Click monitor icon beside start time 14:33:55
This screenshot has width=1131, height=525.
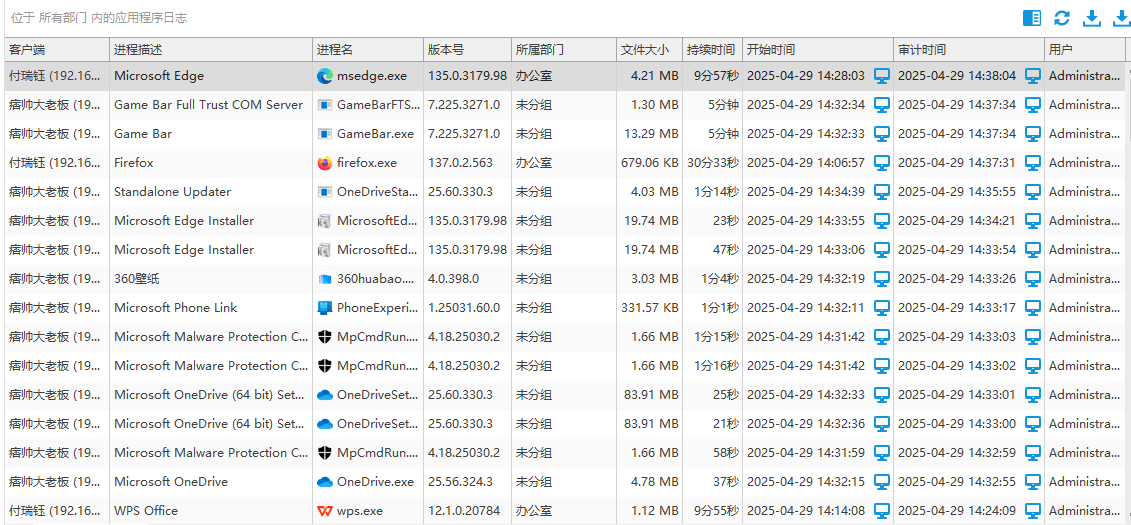[881, 221]
